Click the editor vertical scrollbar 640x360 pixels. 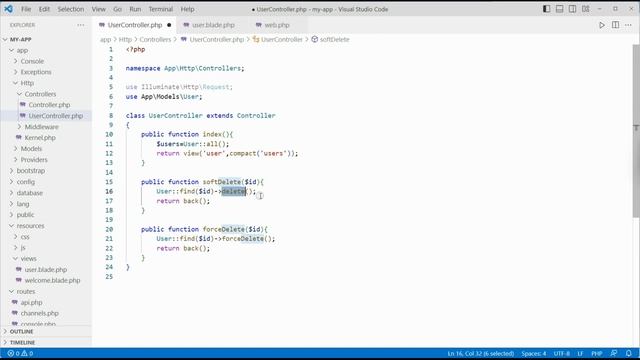(x=636, y=131)
